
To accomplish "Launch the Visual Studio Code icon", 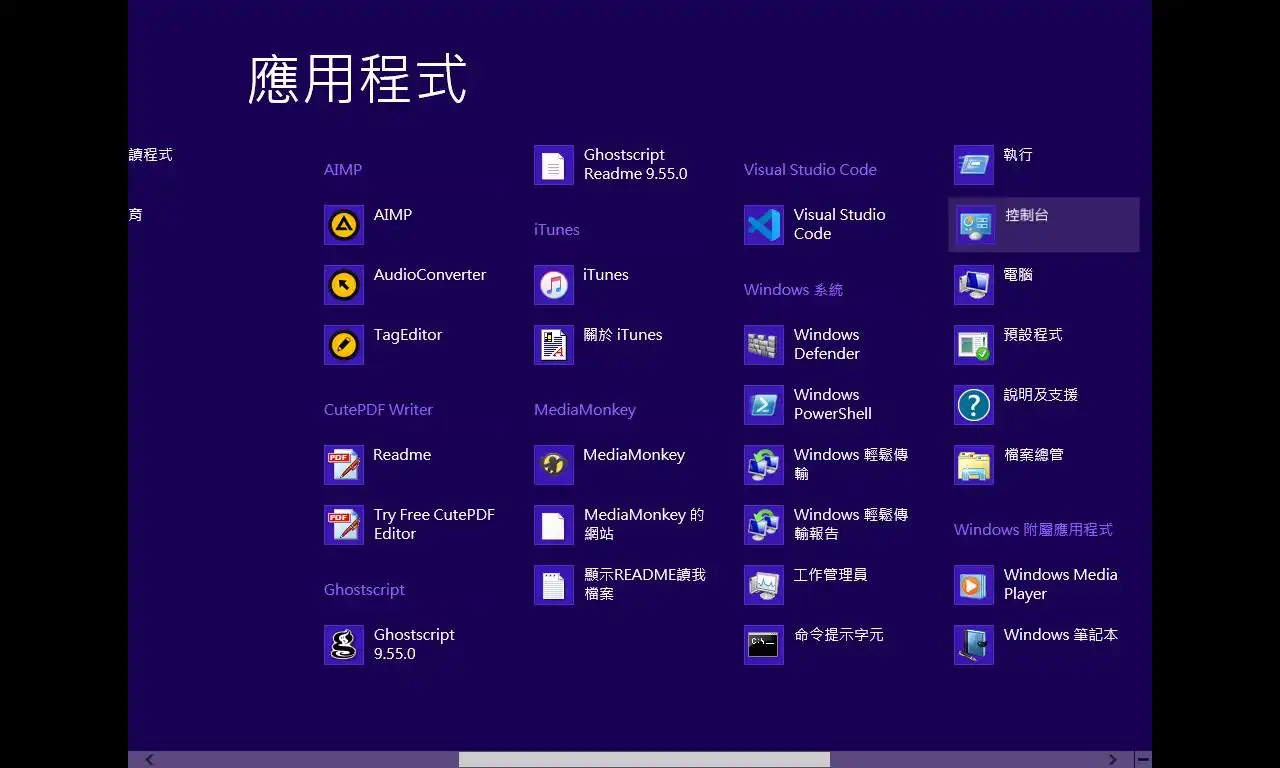I will point(764,225).
